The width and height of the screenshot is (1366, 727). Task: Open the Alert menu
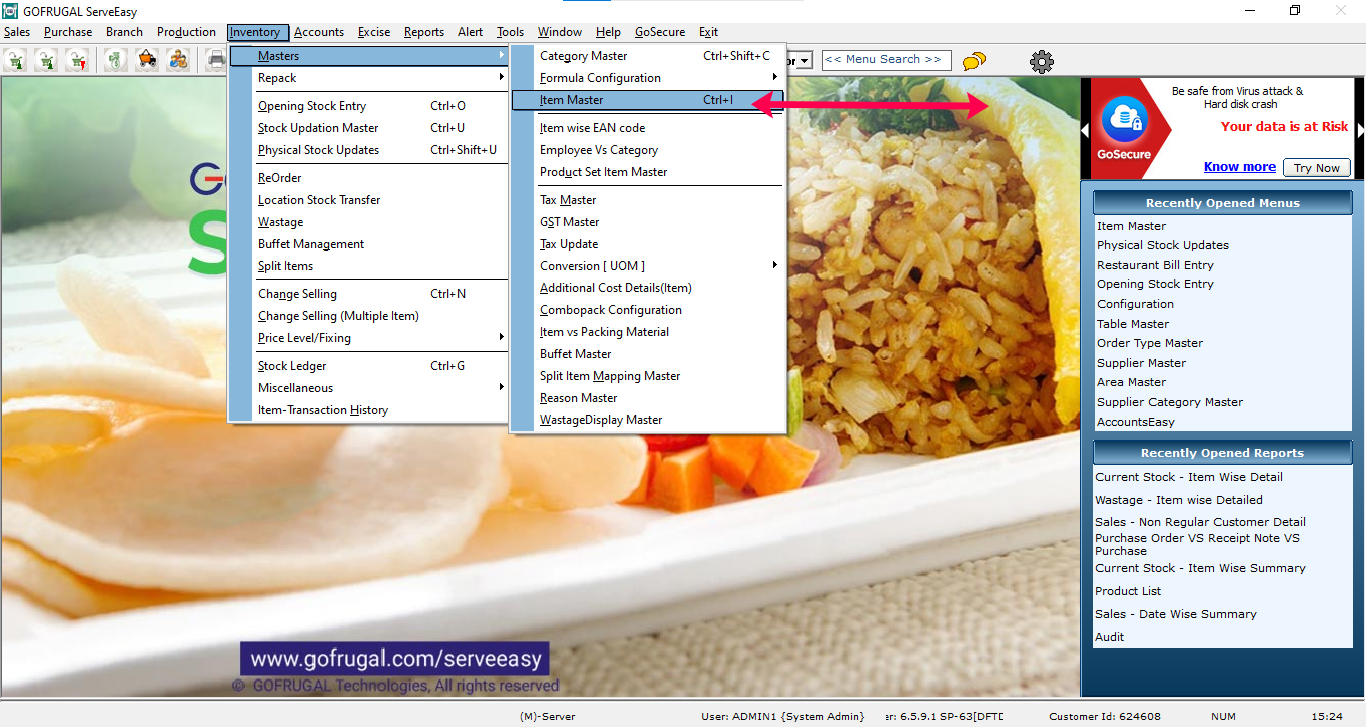point(471,32)
